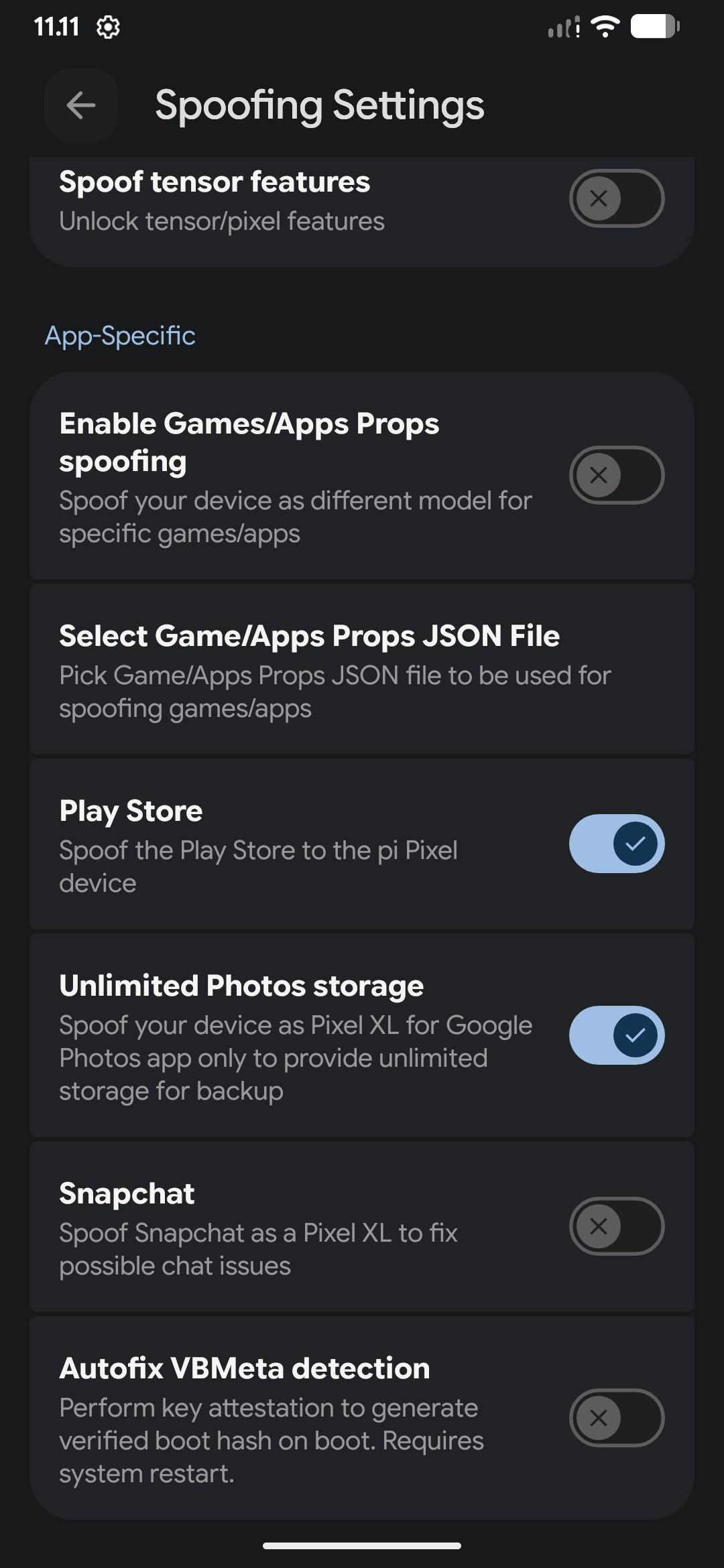
Task: Tap Autofix VBMeta detection description text
Action: pyautogui.click(x=271, y=1441)
